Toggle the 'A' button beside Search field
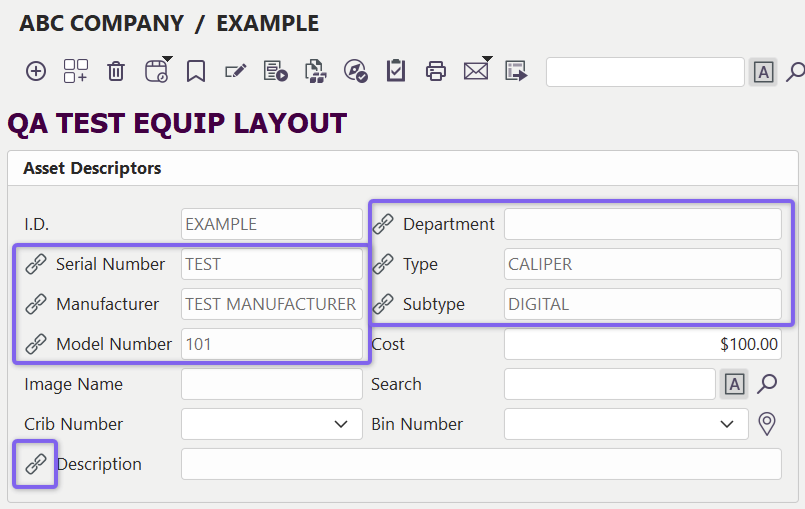Image resolution: width=805 pixels, height=509 pixels. [734, 384]
